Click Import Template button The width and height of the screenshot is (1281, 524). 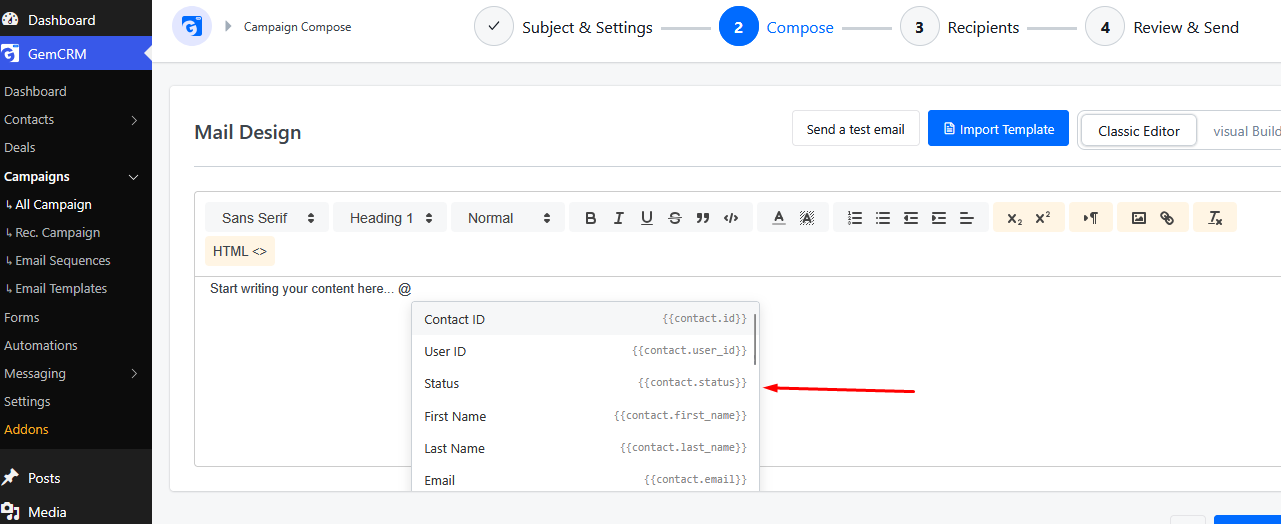tap(999, 129)
